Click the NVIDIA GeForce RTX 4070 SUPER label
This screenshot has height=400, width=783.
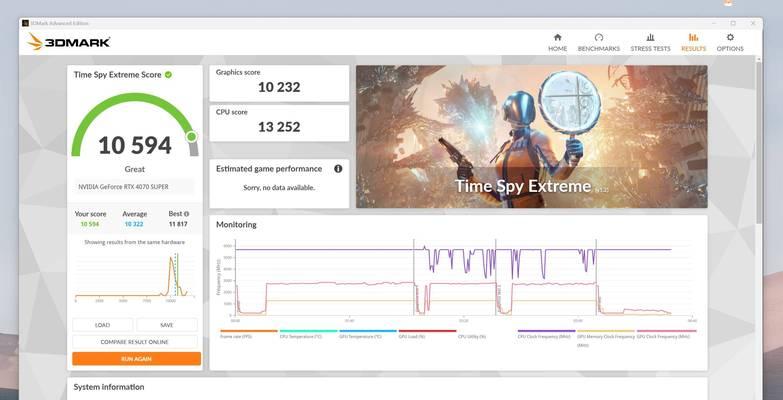click(123, 187)
